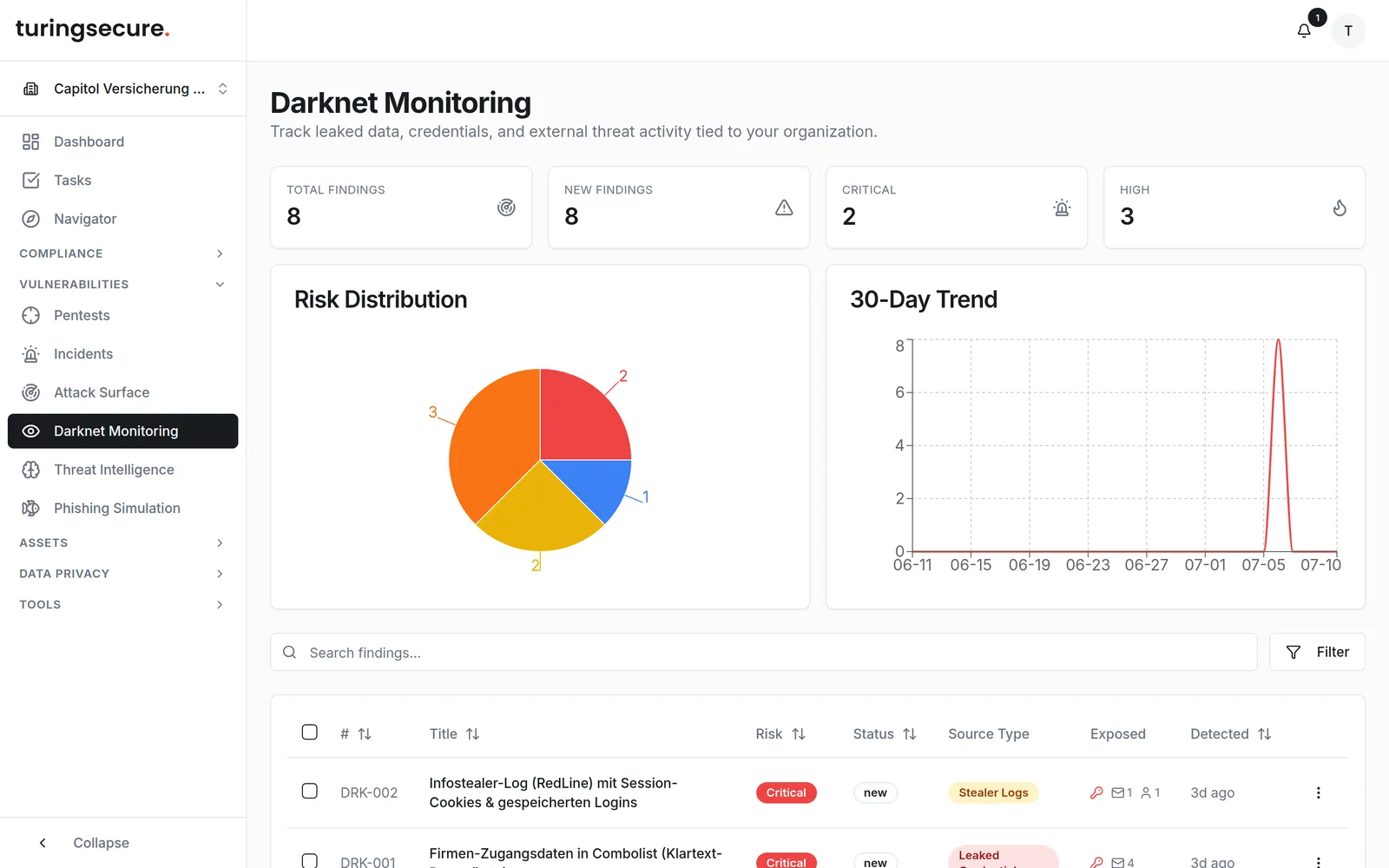This screenshot has width=1389, height=868.
Task: Expand the Tools section
Action: click(123, 604)
